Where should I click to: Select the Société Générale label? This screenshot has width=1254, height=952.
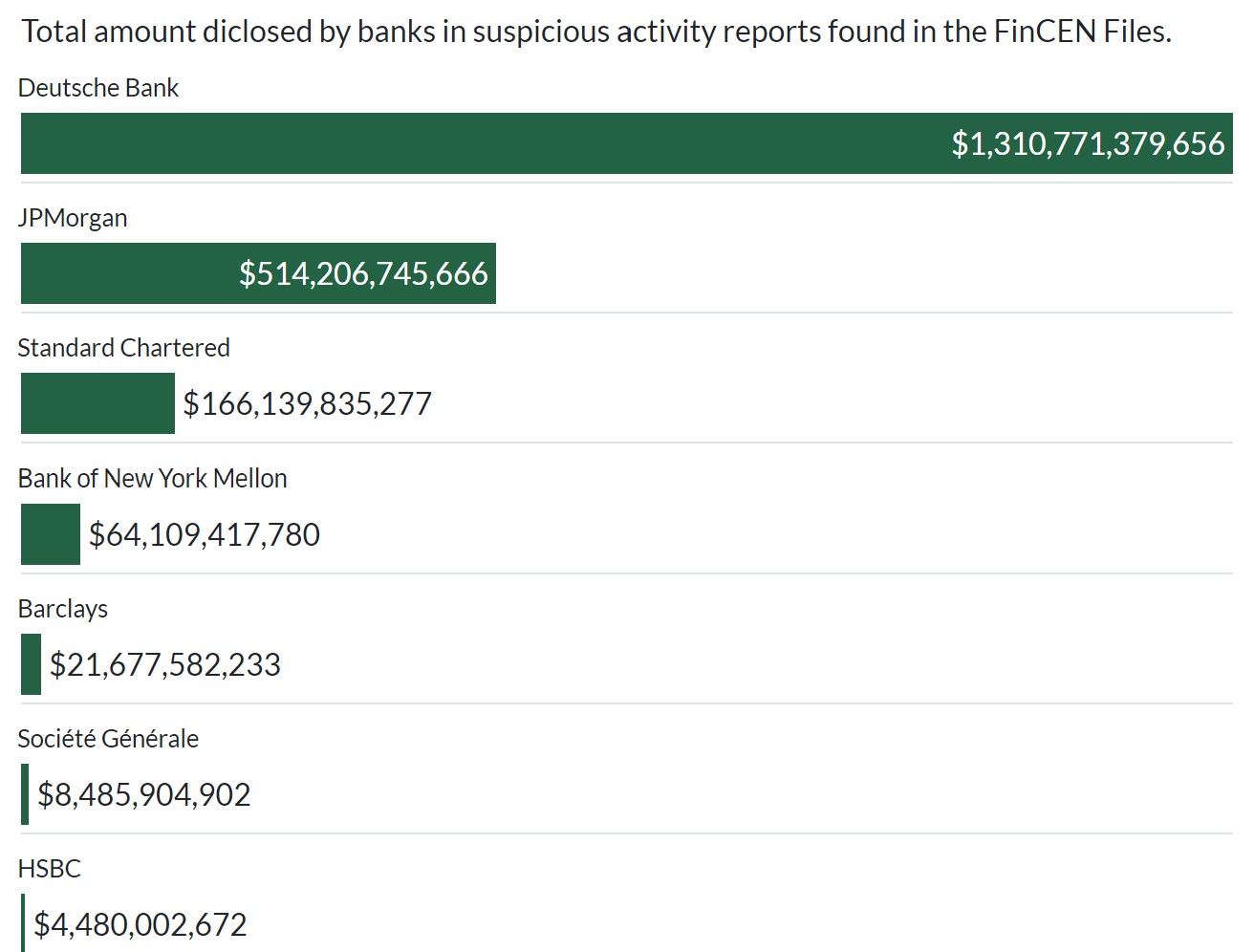[x=108, y=739]
